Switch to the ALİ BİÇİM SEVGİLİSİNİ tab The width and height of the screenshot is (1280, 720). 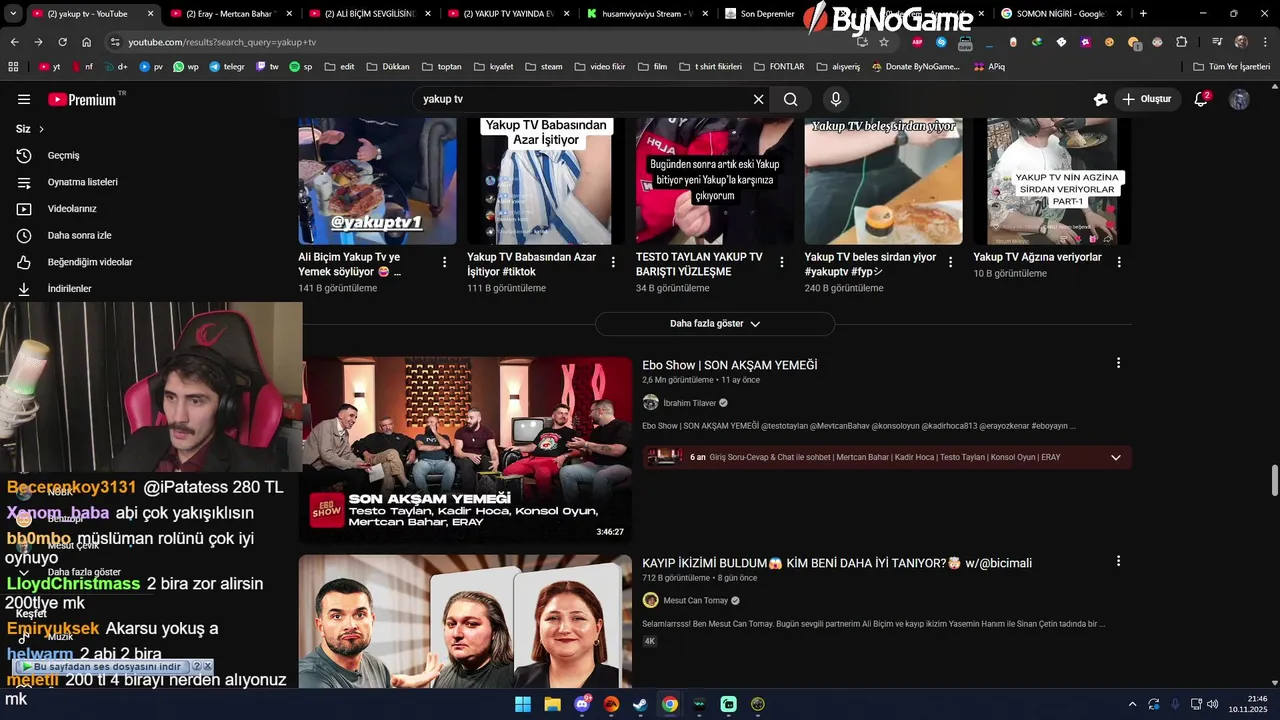368,14
